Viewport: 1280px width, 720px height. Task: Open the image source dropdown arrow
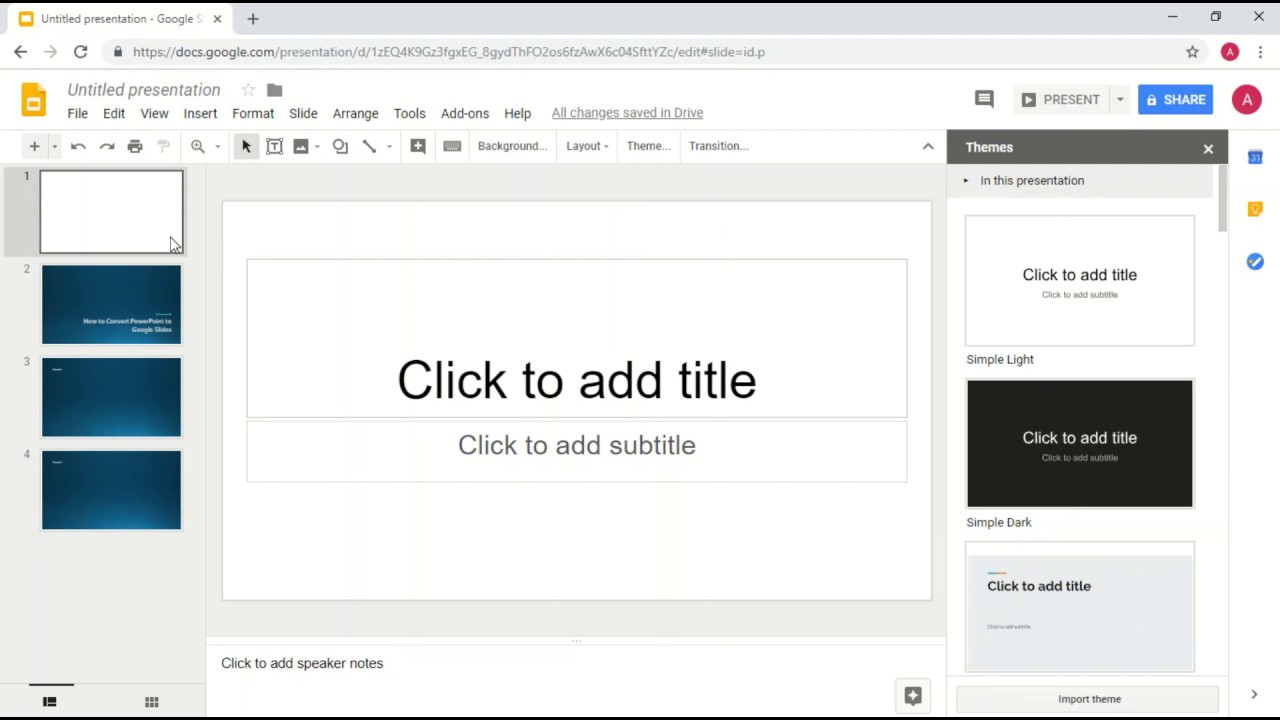(317, 146)
